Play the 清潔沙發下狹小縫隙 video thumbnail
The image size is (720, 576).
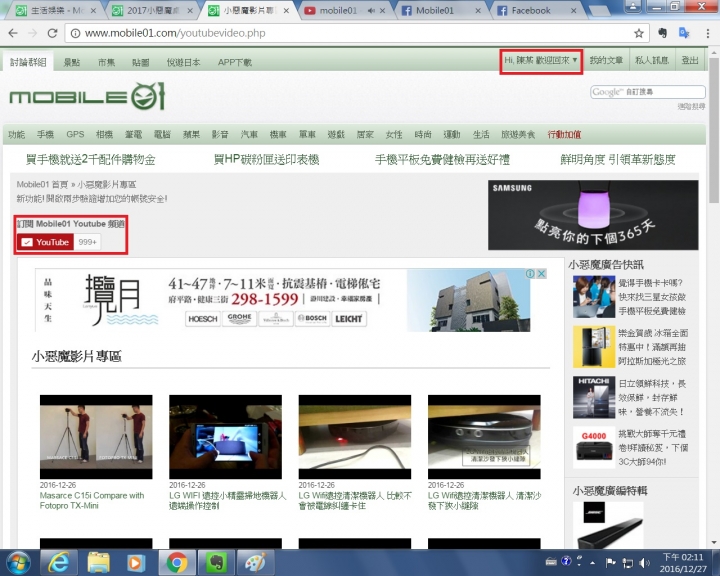pos(484,436)
